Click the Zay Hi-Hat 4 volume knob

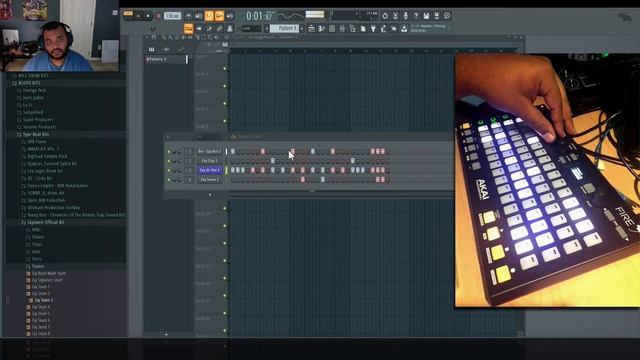(x=179, y=170)
